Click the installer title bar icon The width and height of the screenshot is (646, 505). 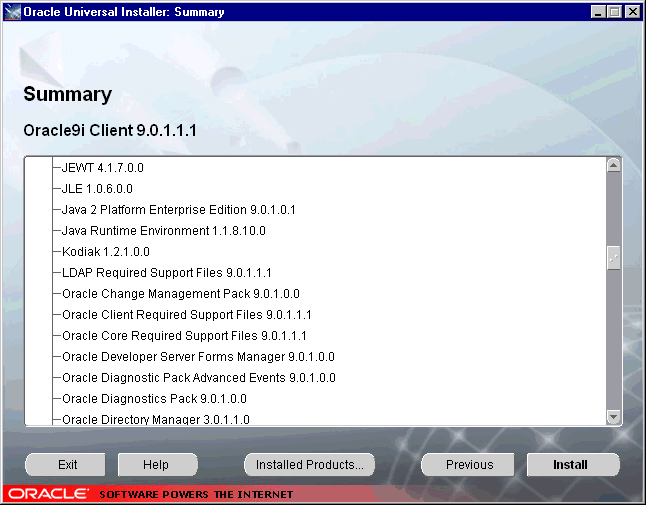click(12, 12)
